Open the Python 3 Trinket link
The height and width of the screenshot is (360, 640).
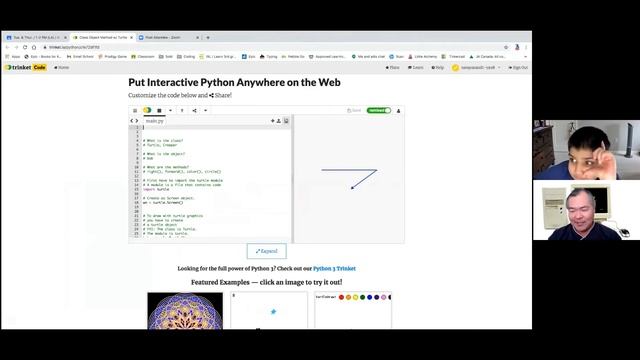pyautogui.click(x=334, y=269)
